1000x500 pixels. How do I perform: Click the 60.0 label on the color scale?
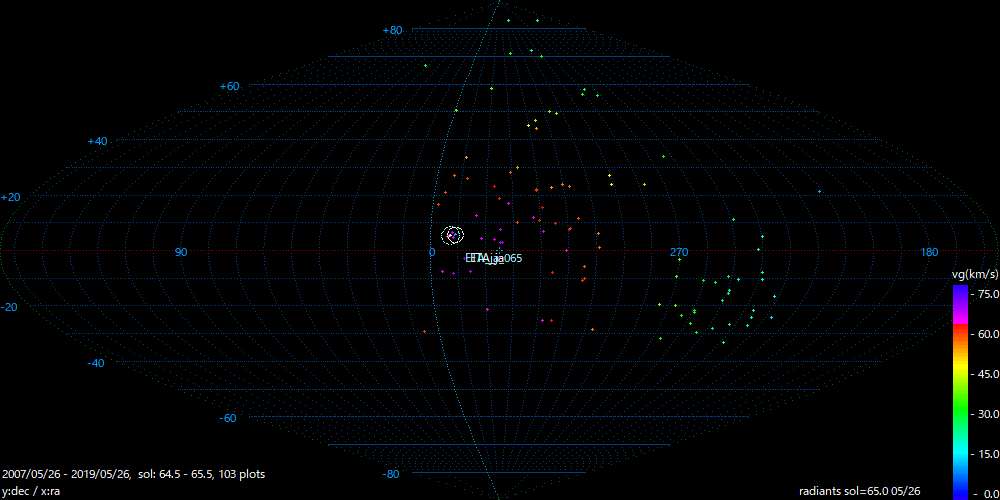[988, 334]
